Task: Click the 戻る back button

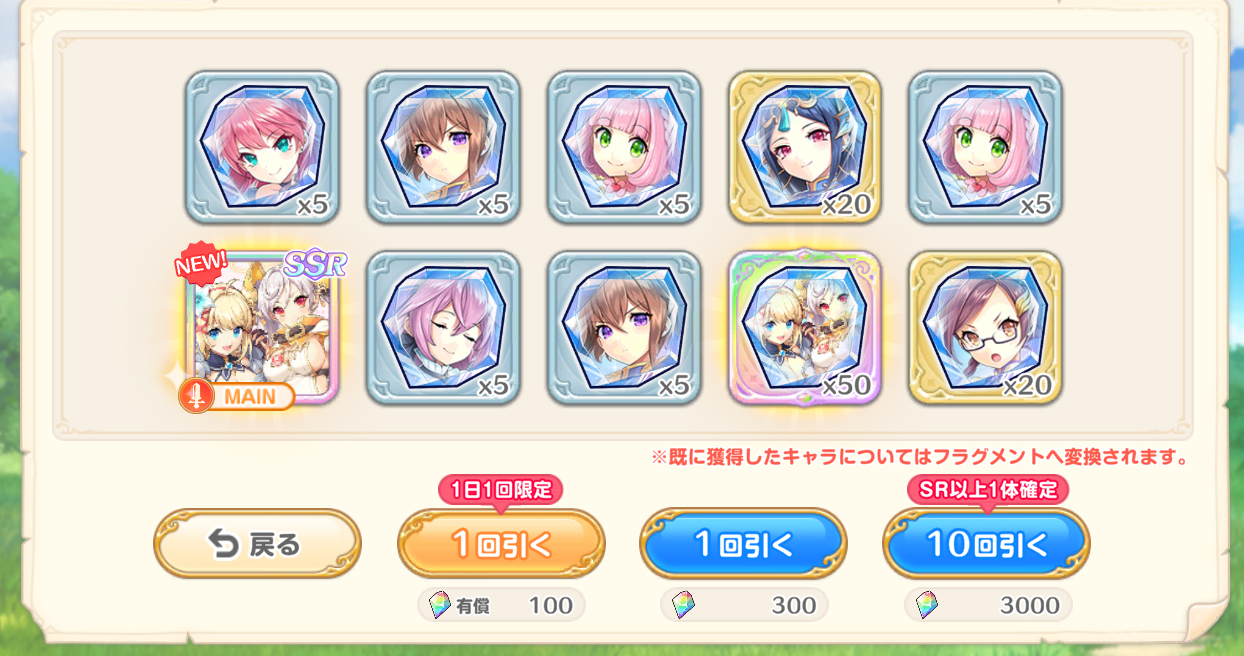Action: 257,544
